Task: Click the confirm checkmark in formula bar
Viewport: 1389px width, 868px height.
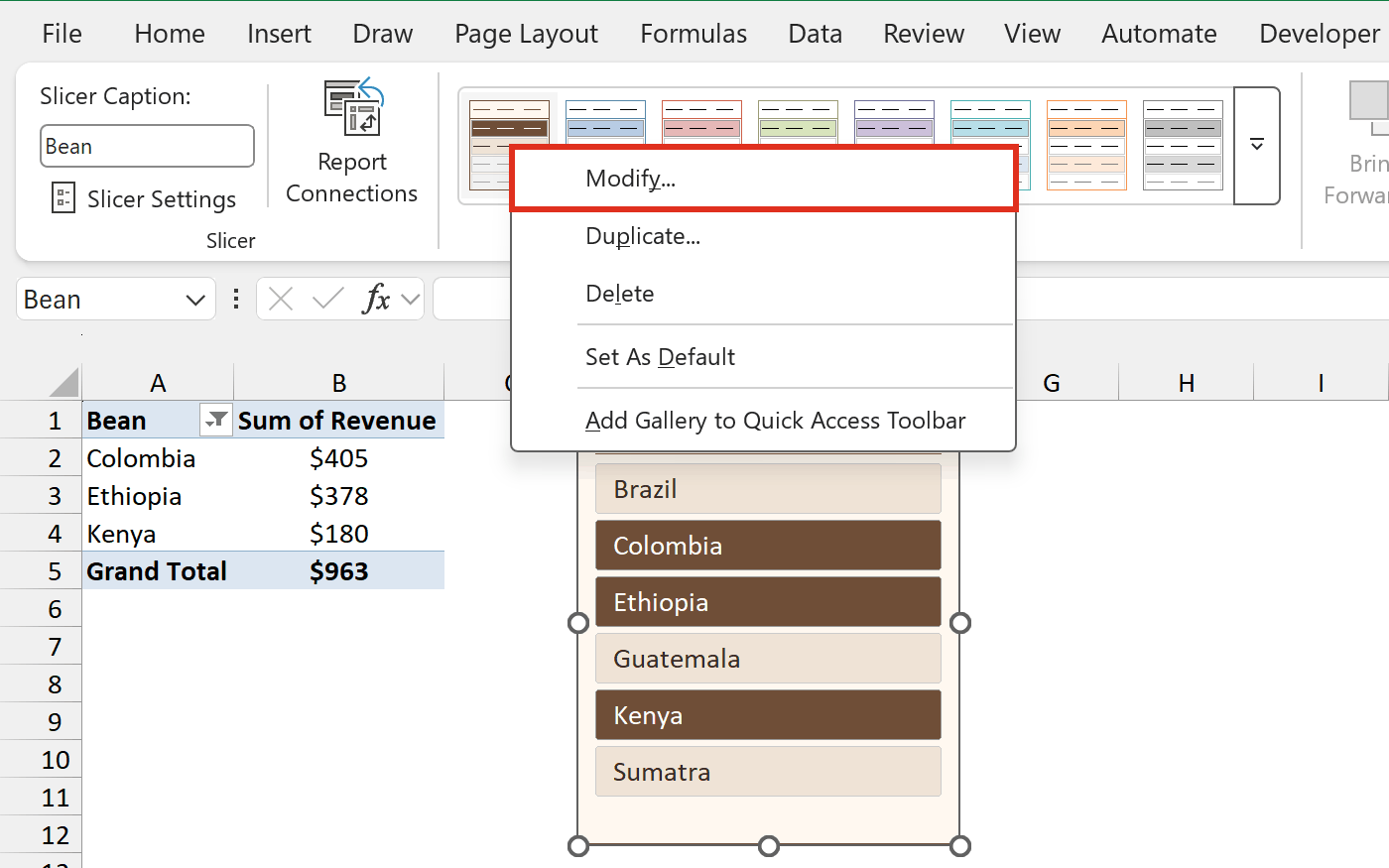Action: (x=327, y=299)
